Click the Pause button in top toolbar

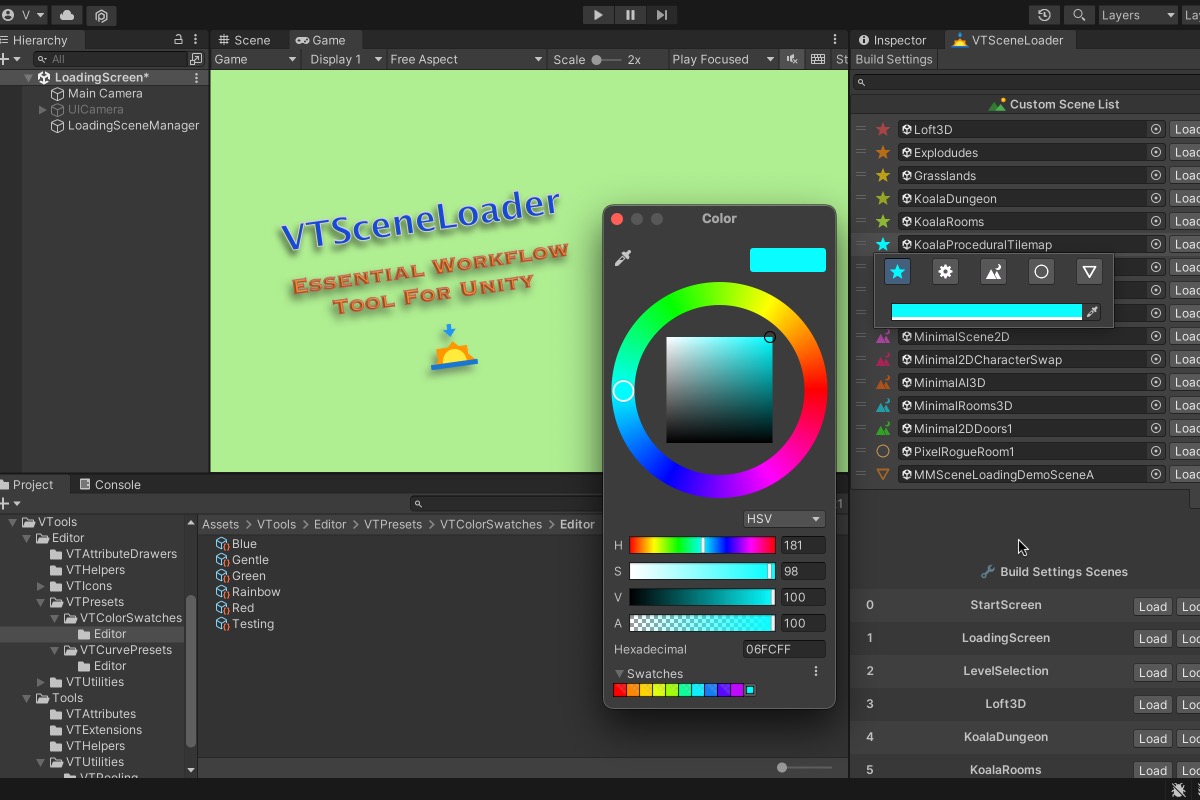630,15
